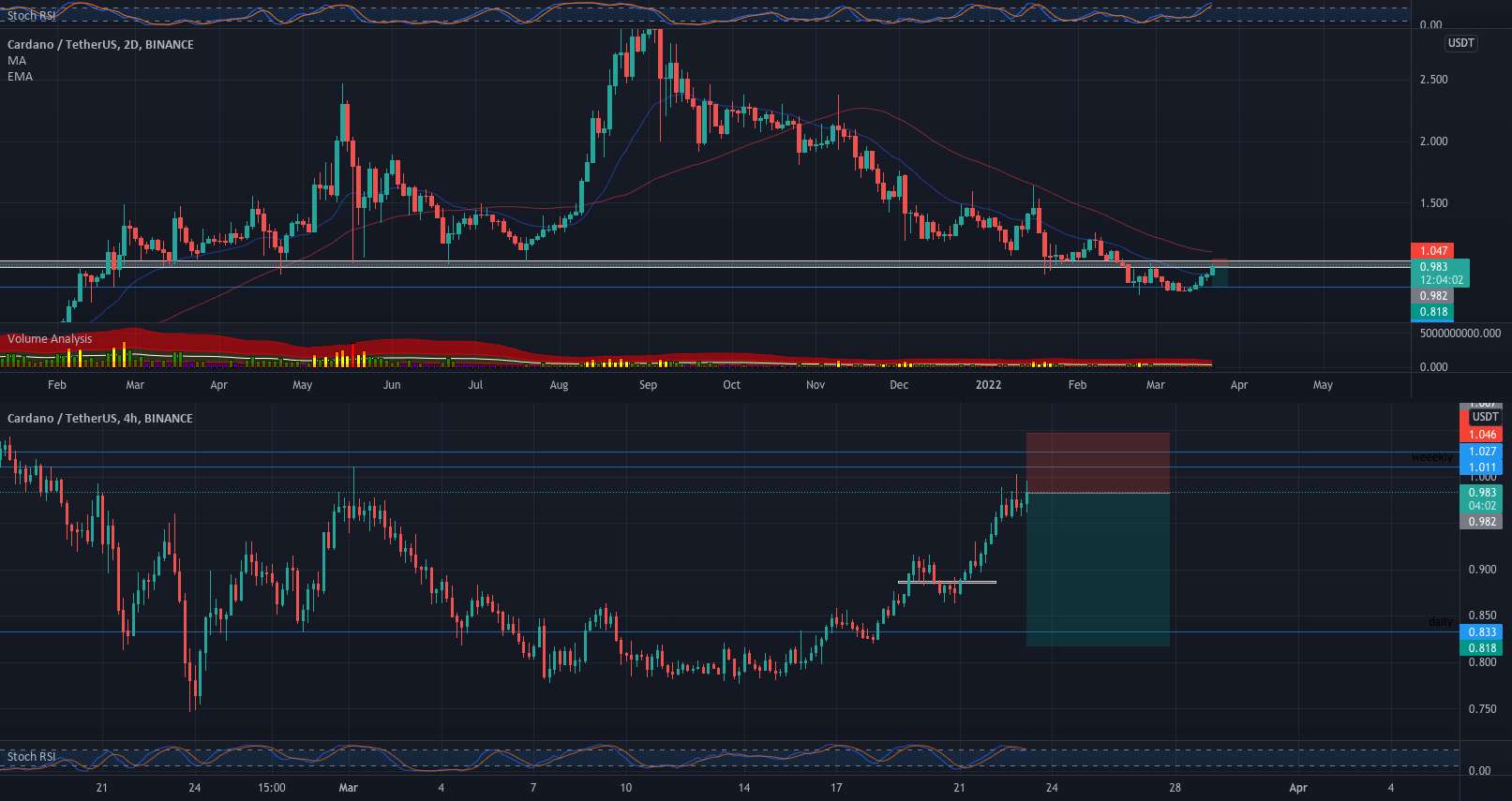Image resolution: width=1512 pixels, height=801 pixels.
Task: Select the green profit zone of short position
Action: coord(1098,570)
